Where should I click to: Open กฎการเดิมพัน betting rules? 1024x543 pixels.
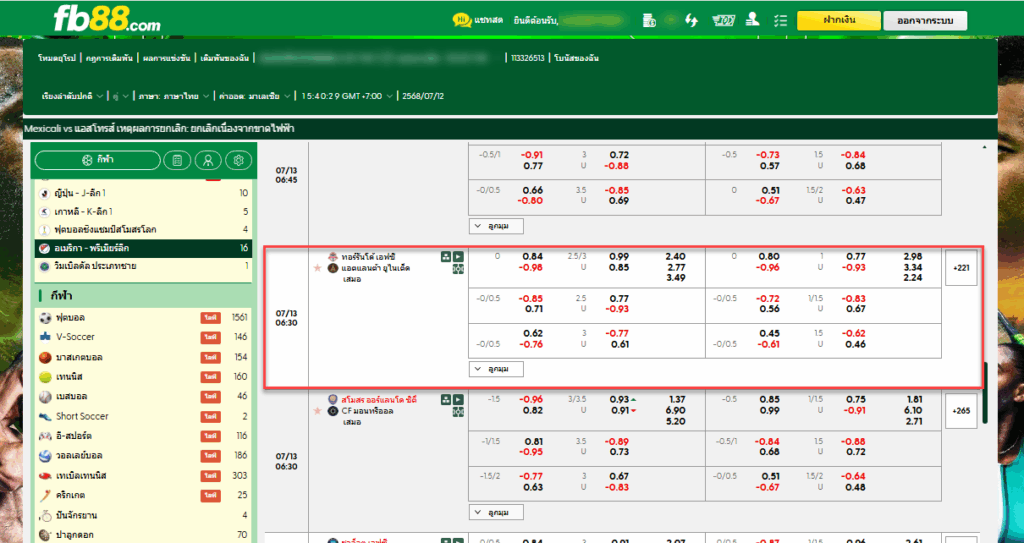tap(109, 58)
